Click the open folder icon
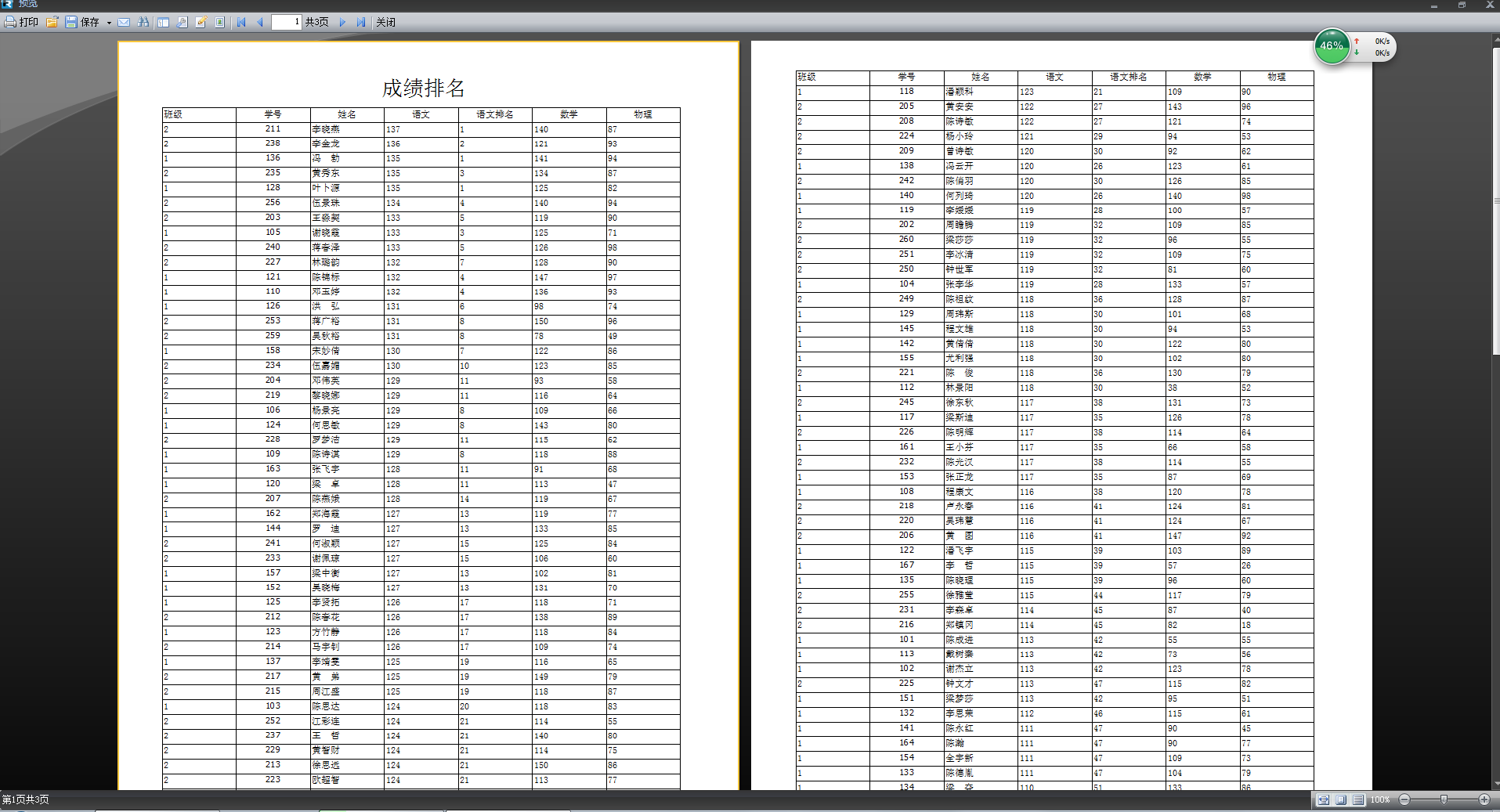The width and height of the screenshot is (1500, 812). coord(52,22)
